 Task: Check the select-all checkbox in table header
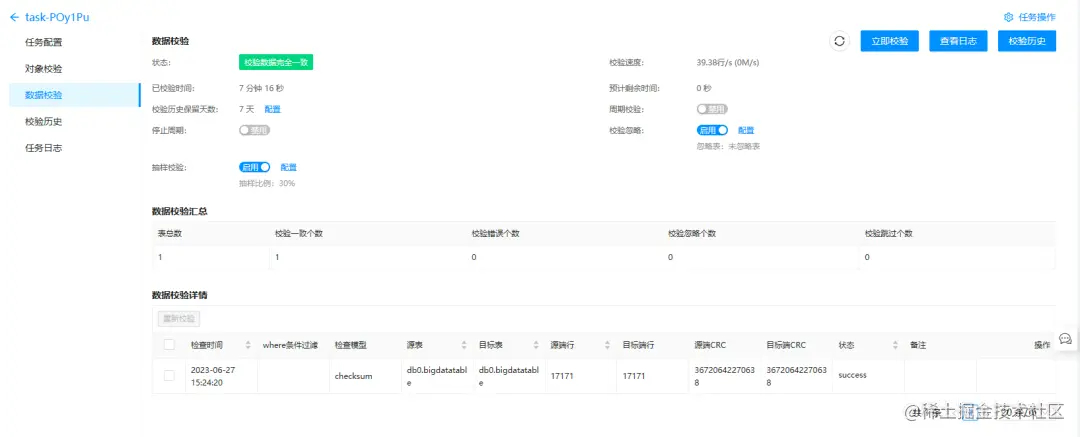169,345
